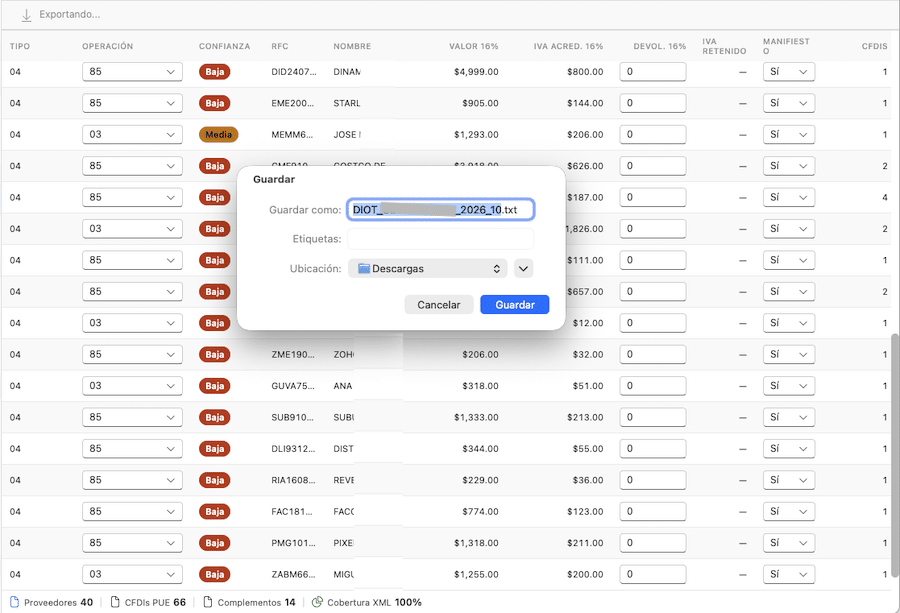The height and width of the screenshot is (613, 900).
Task: Click the NOMBRE column header
Action: tap(352, 46)
